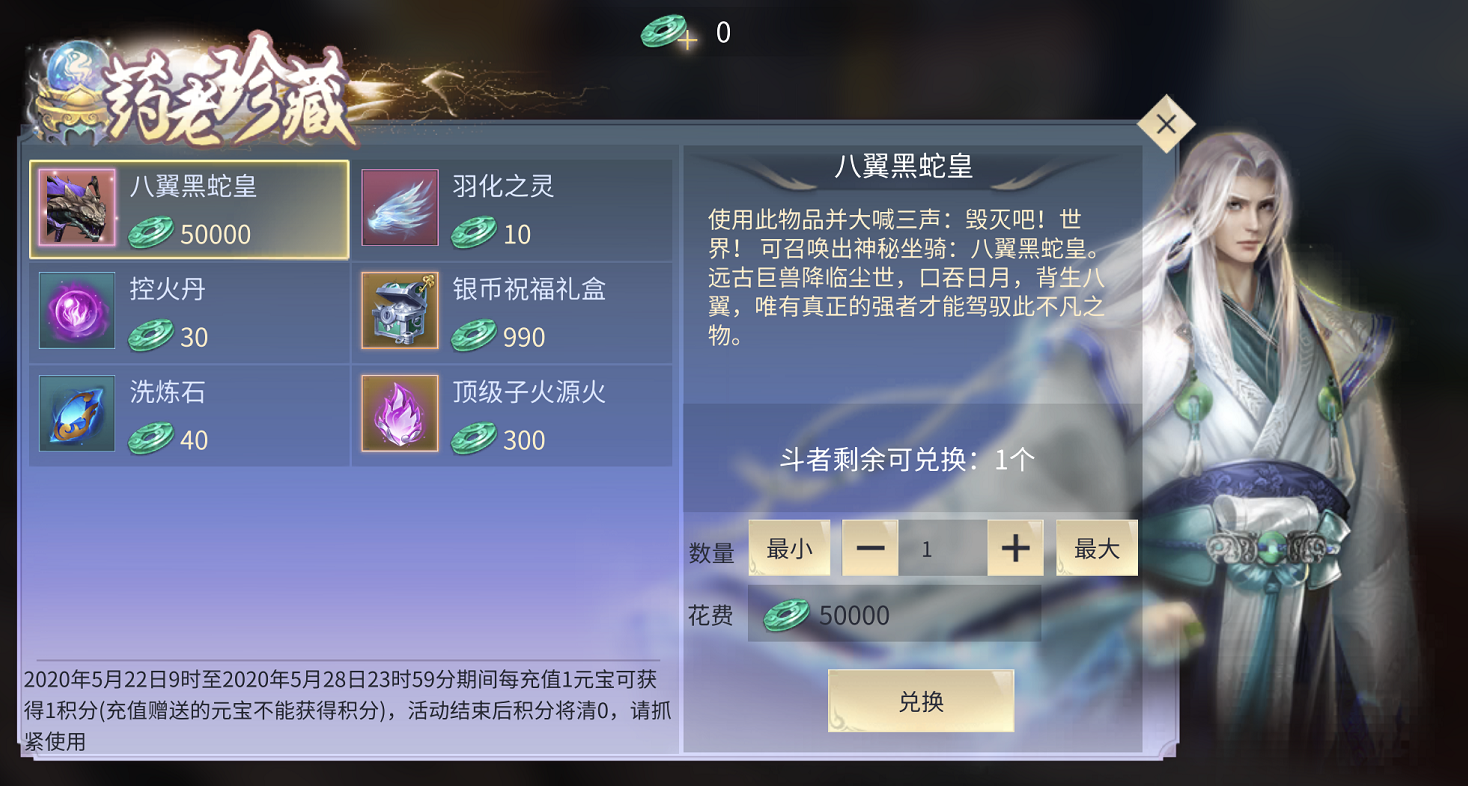Select the 八翼黑蛇皇 mount icon

[x=77, y=208]
